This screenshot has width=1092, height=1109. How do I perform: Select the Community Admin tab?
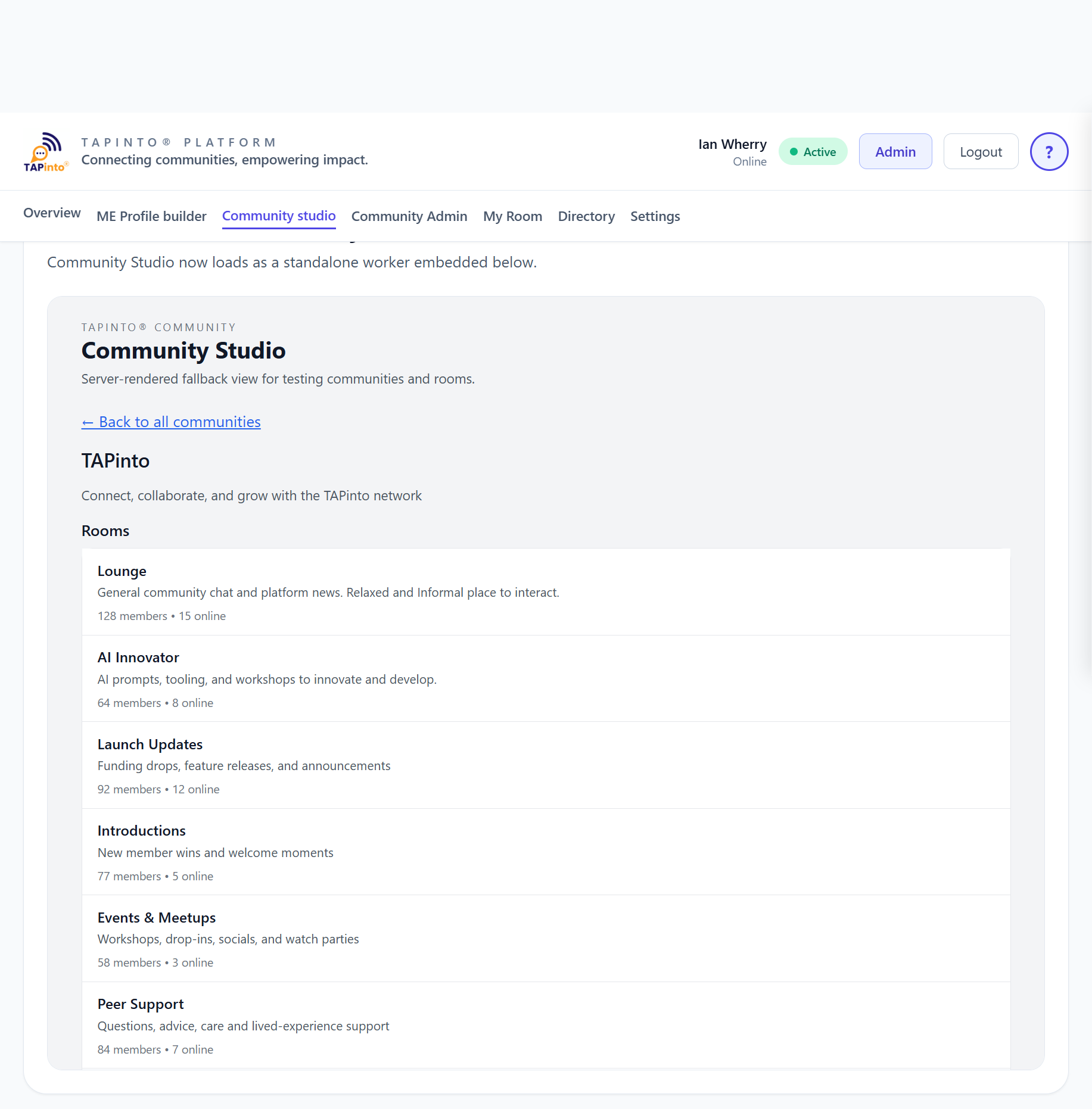[x=409, y=216]
